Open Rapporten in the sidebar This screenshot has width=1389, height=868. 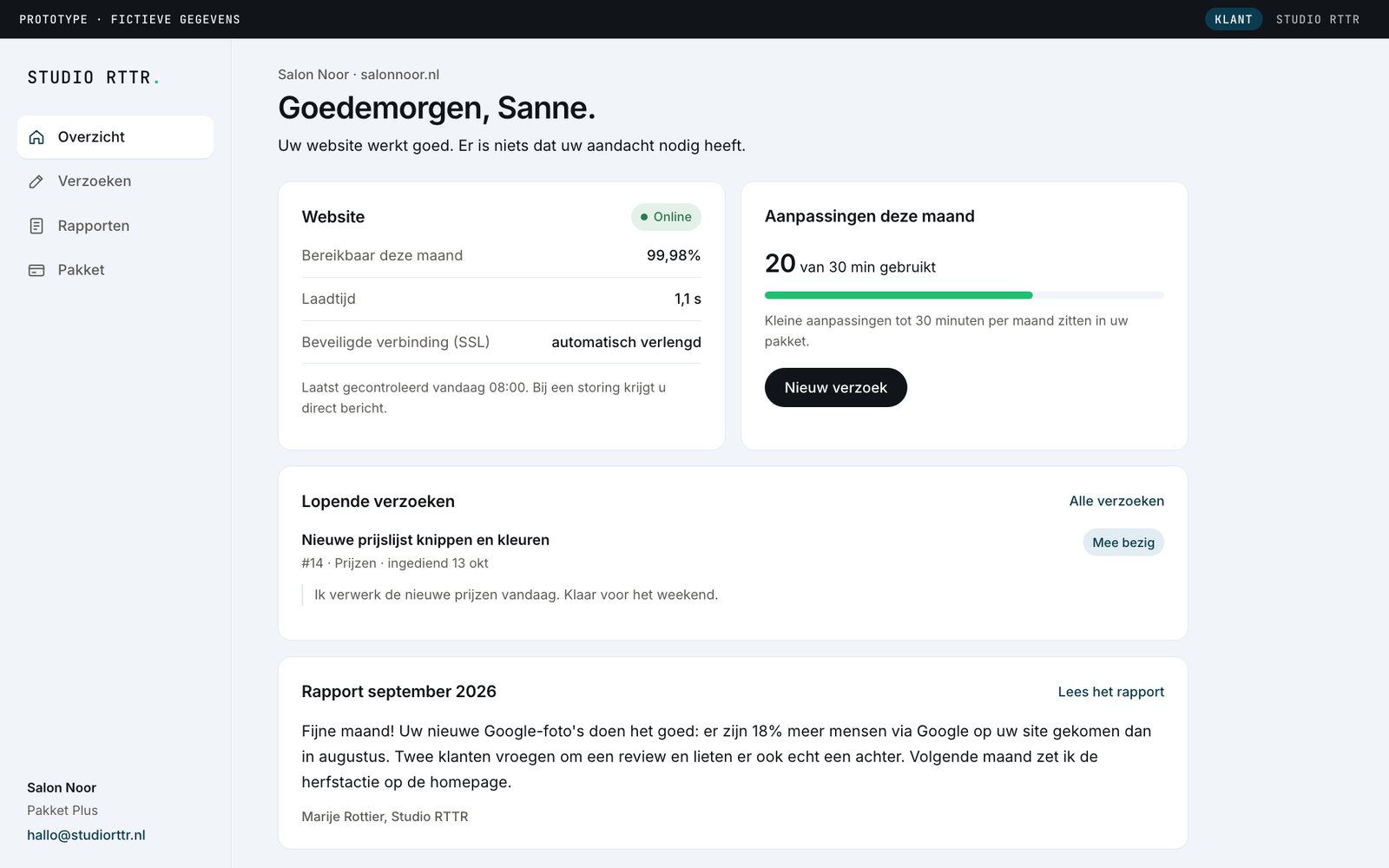(x=115, y=226)
